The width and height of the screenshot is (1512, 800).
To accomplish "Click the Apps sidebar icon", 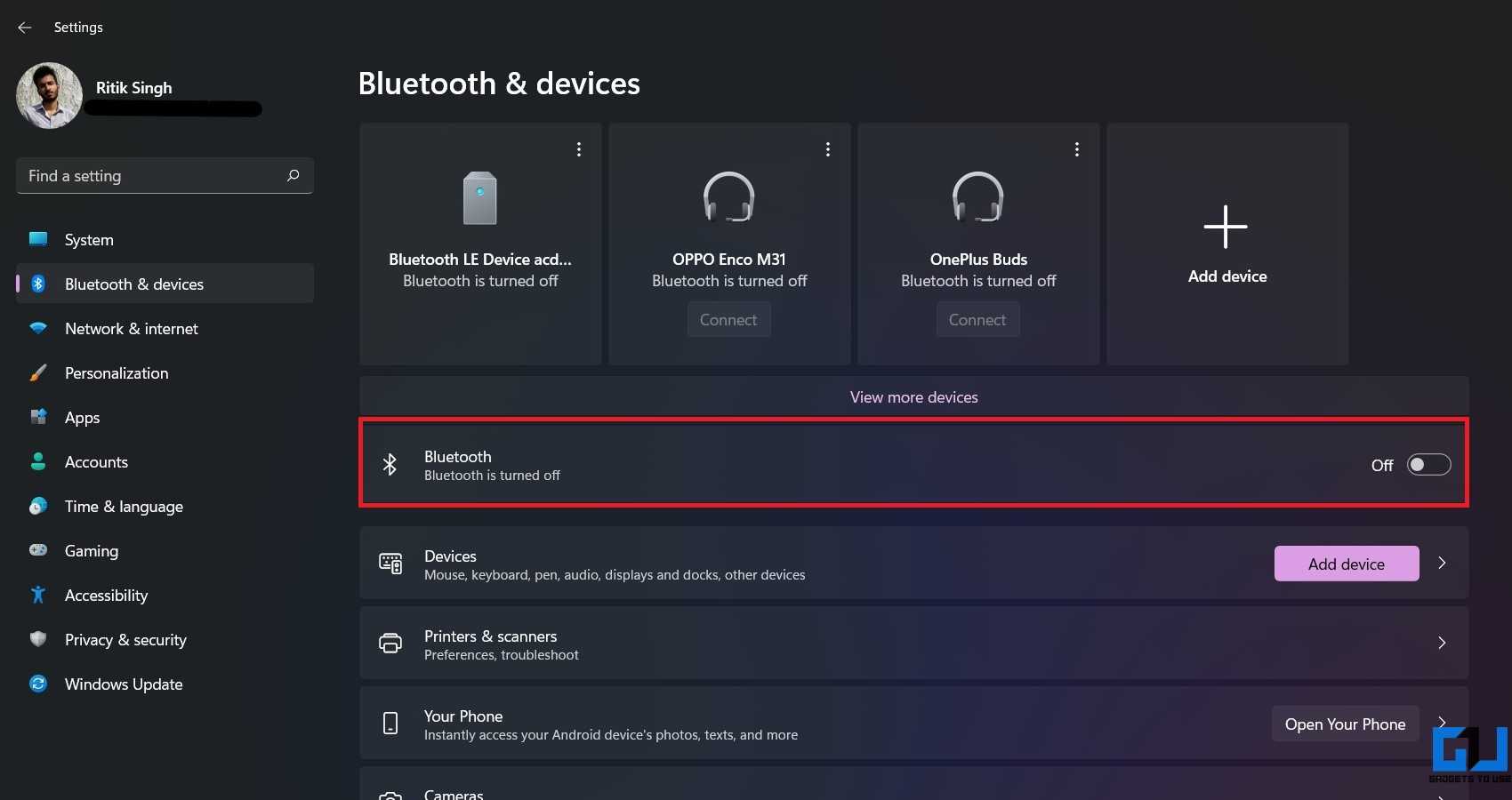I will point(38,417).
